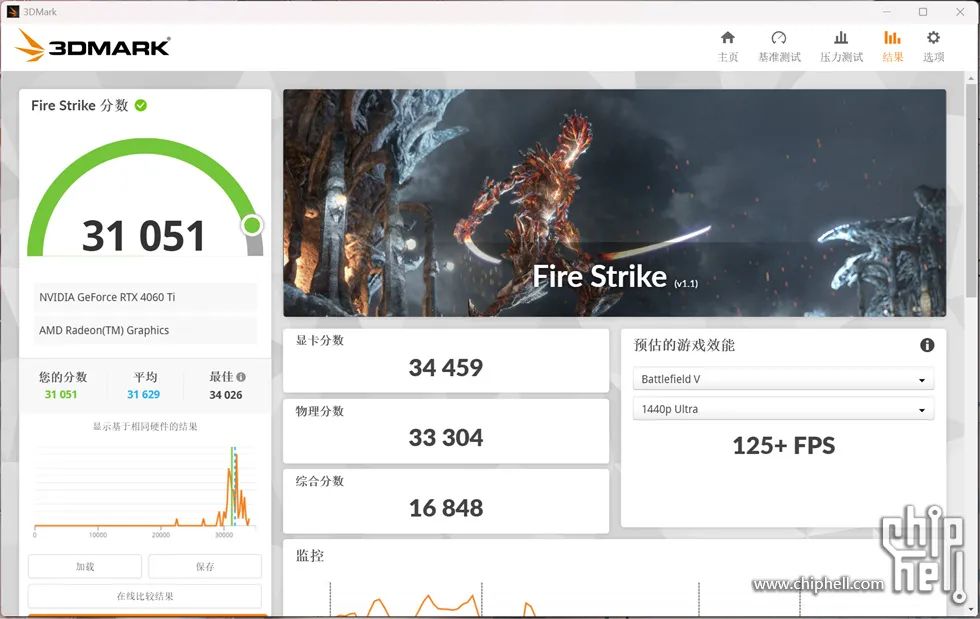Click the score distribution histogram
The width and height of the screenshot is (980, 619).
pyautogui.click(x=145, y=491)
